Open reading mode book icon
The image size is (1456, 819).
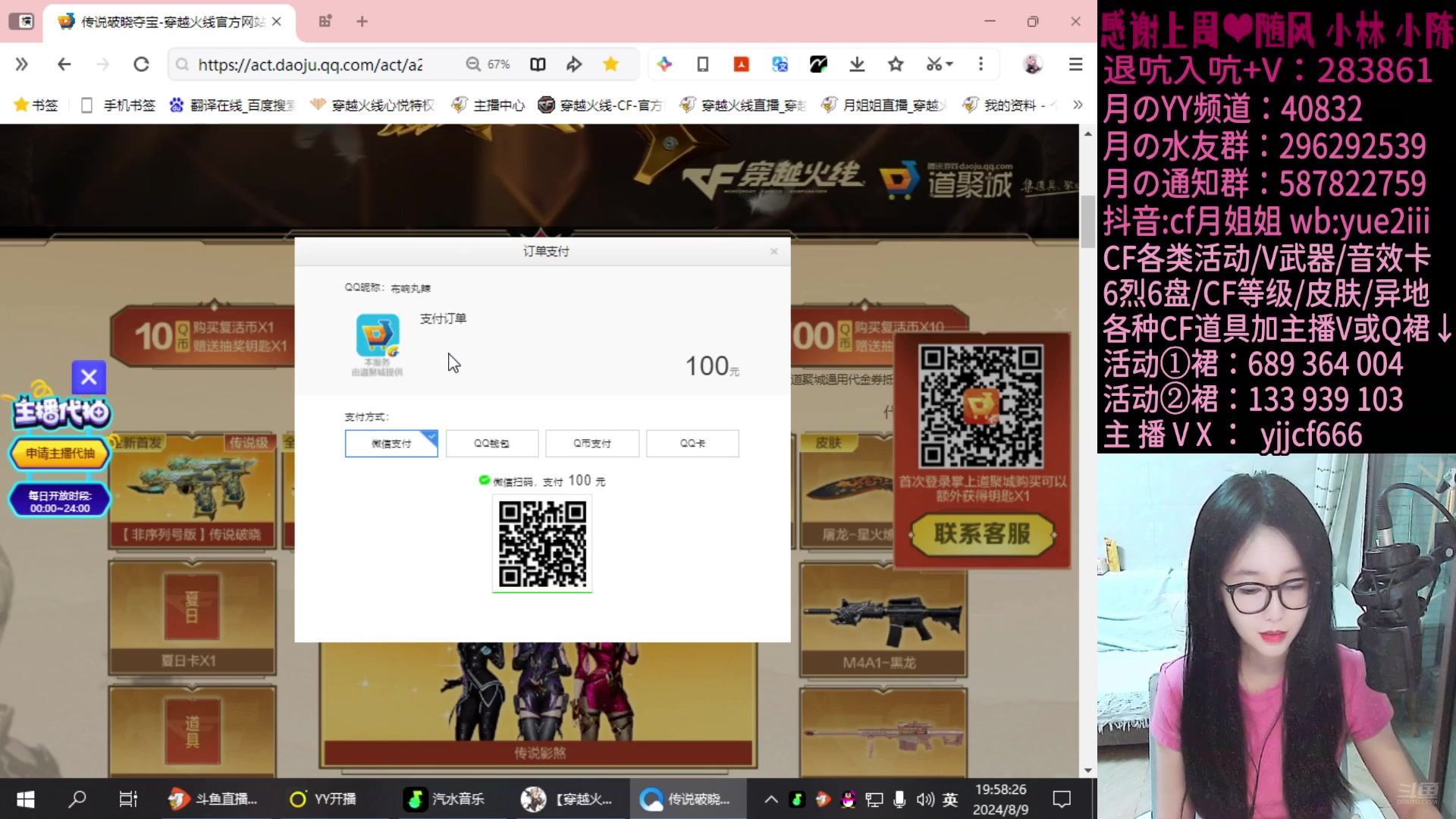click(538, 64)
